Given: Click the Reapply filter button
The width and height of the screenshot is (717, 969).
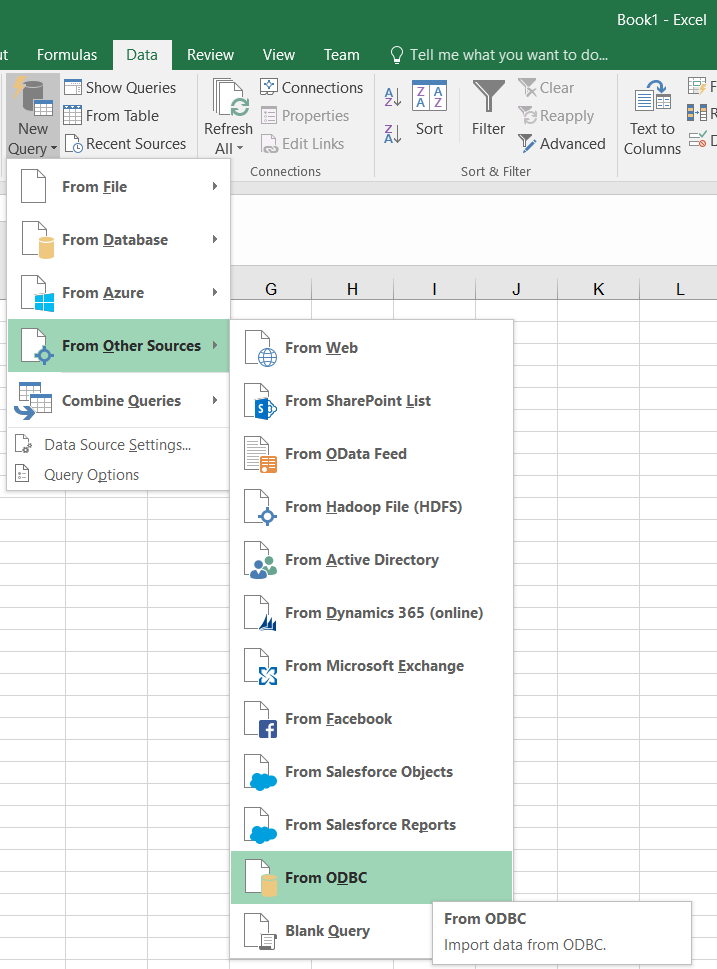Looking at the screenshot, I should [x=556, y=116].
